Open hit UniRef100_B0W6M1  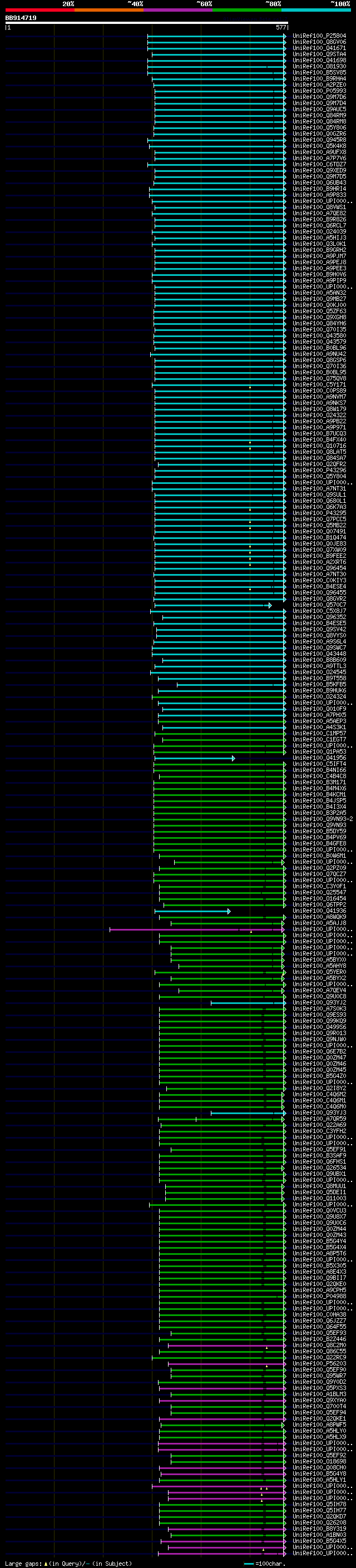(319, 856)
